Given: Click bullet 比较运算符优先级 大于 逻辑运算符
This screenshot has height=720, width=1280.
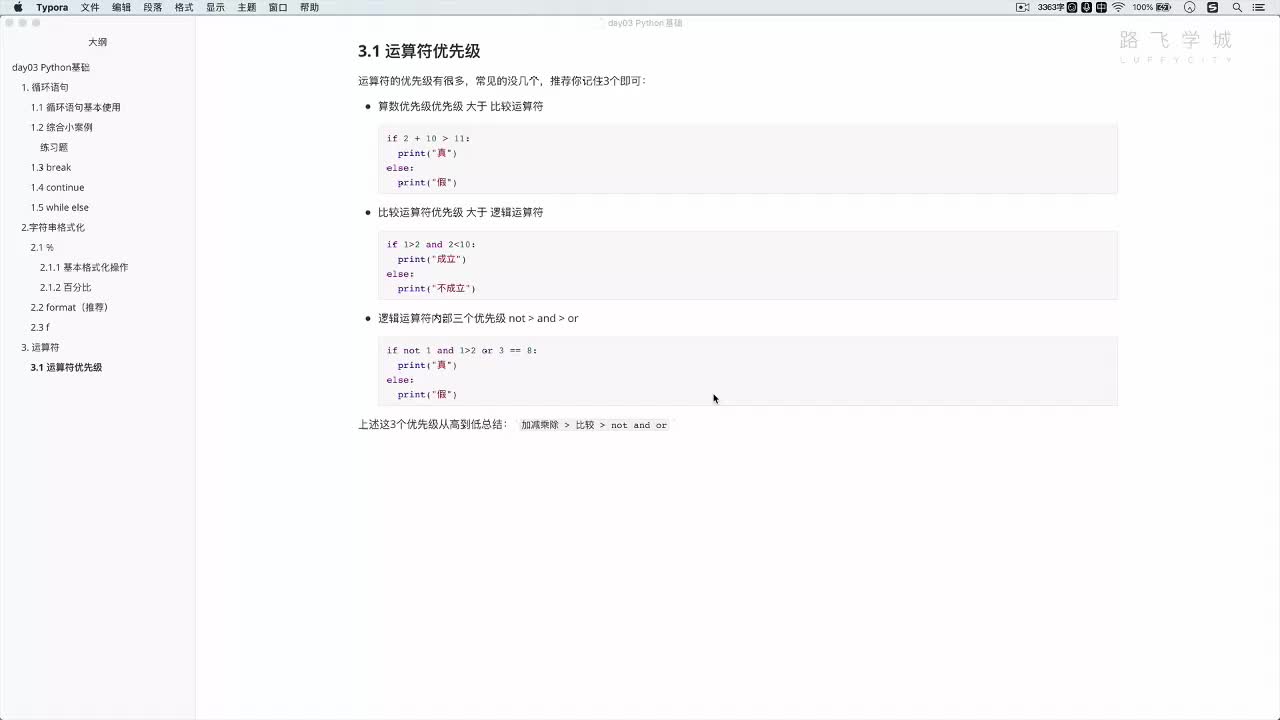Looking at the screenshot, I should 460,212.
